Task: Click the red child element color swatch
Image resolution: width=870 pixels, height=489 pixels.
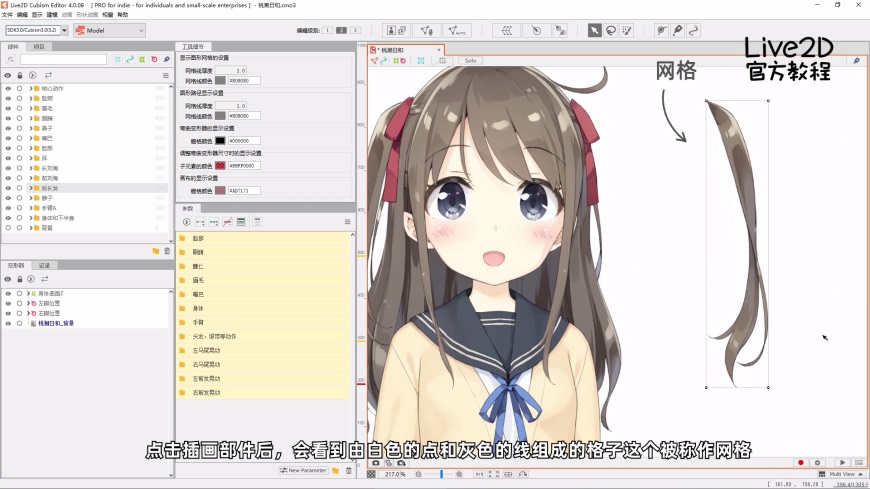Action: point(220,165)
